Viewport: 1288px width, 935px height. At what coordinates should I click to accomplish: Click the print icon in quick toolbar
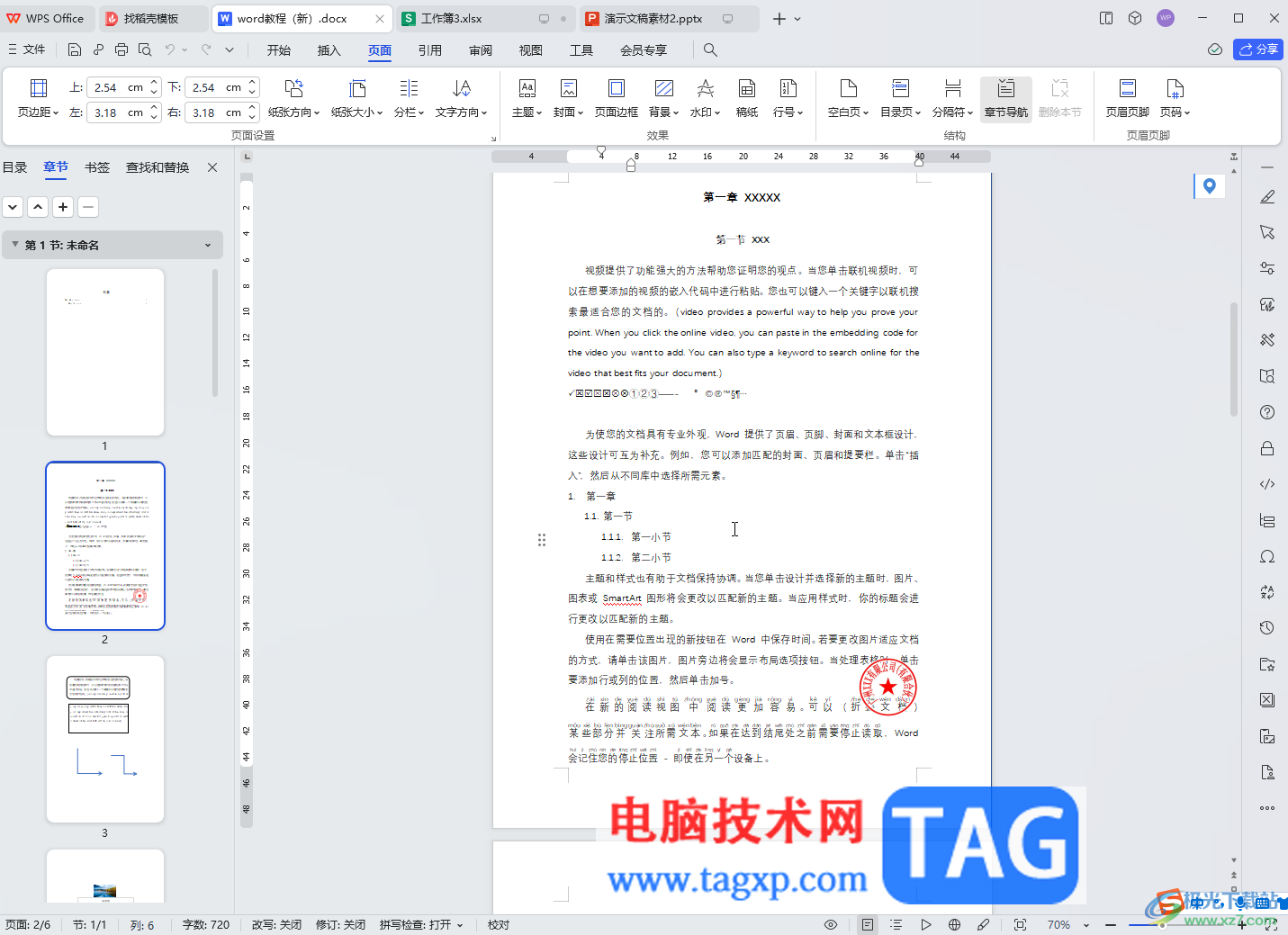click(122, 49)
